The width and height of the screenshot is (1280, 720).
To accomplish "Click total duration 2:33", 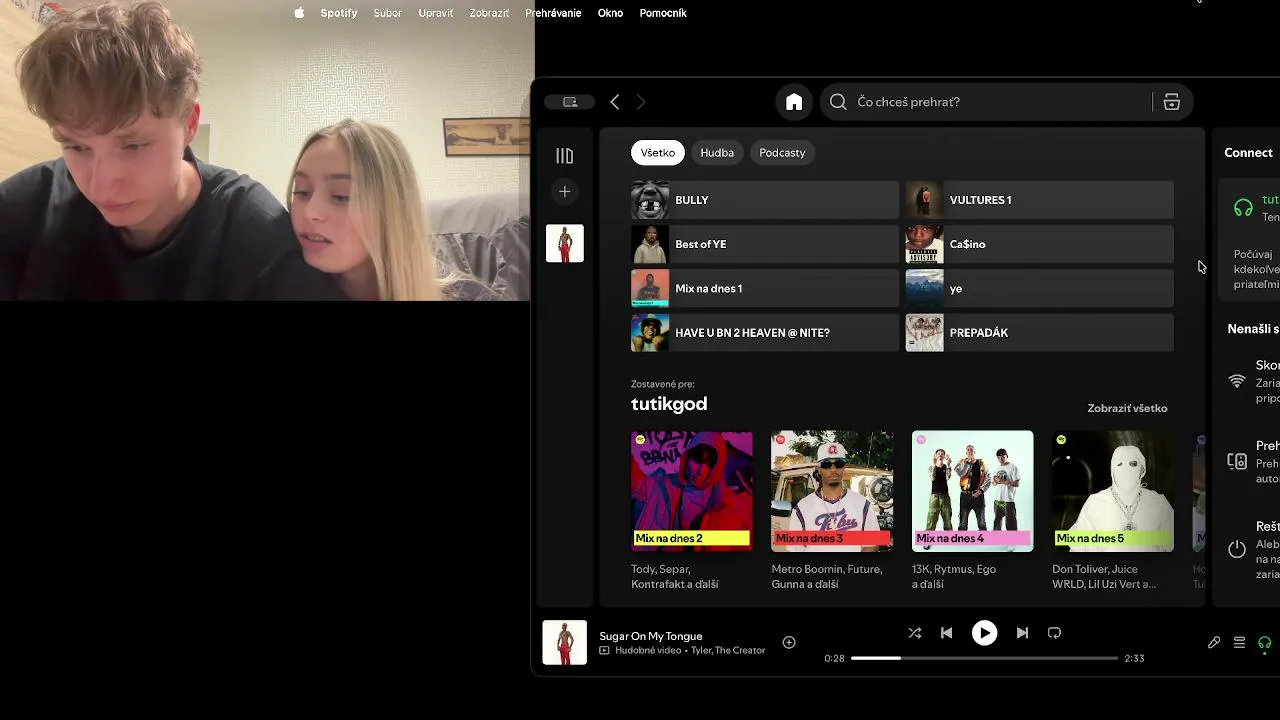I will (1134, 658).
